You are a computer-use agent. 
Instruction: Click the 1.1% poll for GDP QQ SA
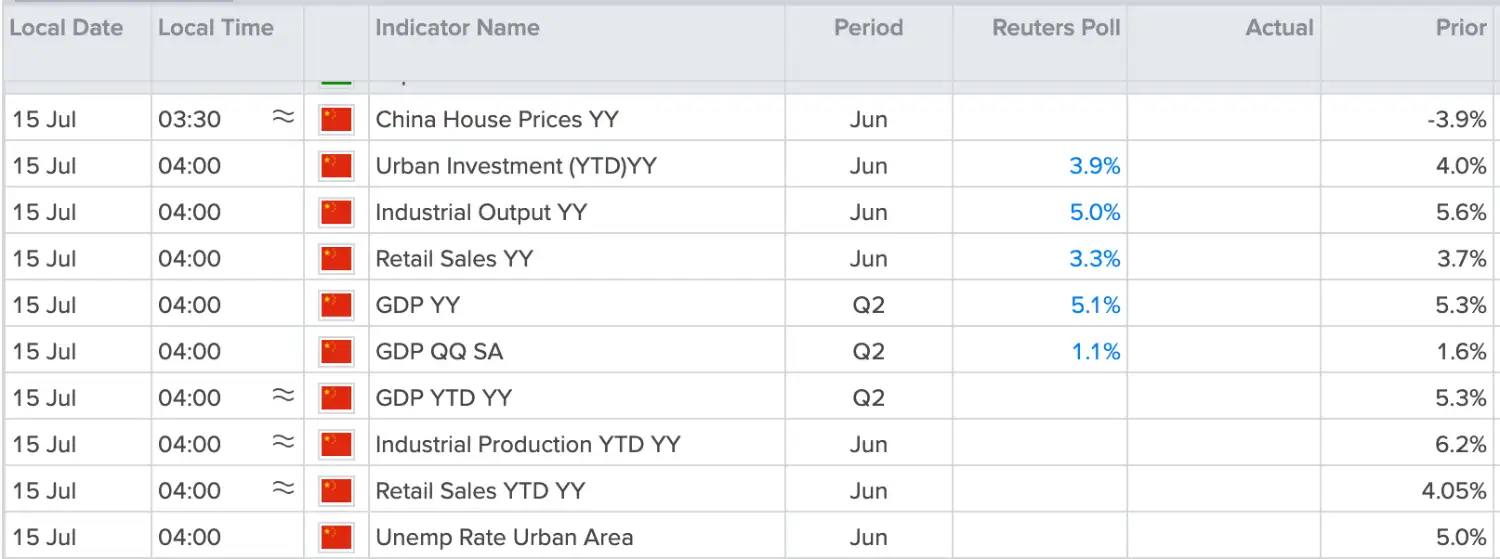[x=1096, y=351]
